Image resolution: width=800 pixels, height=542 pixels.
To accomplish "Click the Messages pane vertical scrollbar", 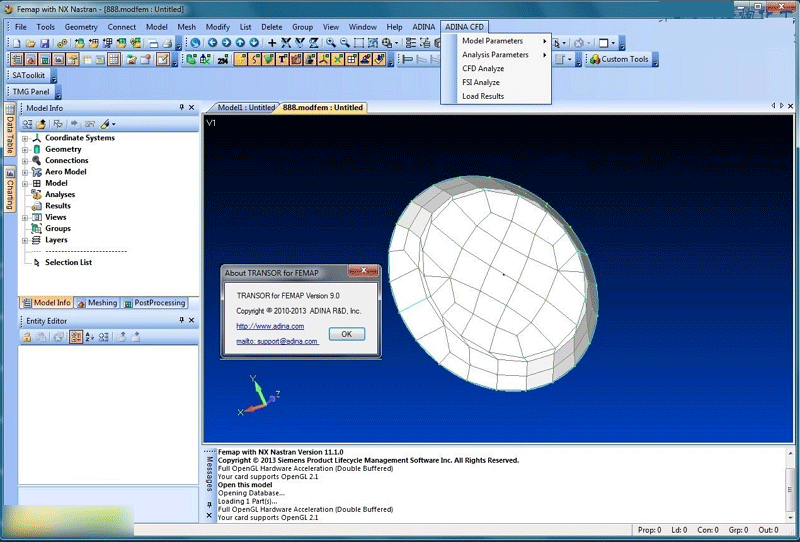I will (790, 485).
